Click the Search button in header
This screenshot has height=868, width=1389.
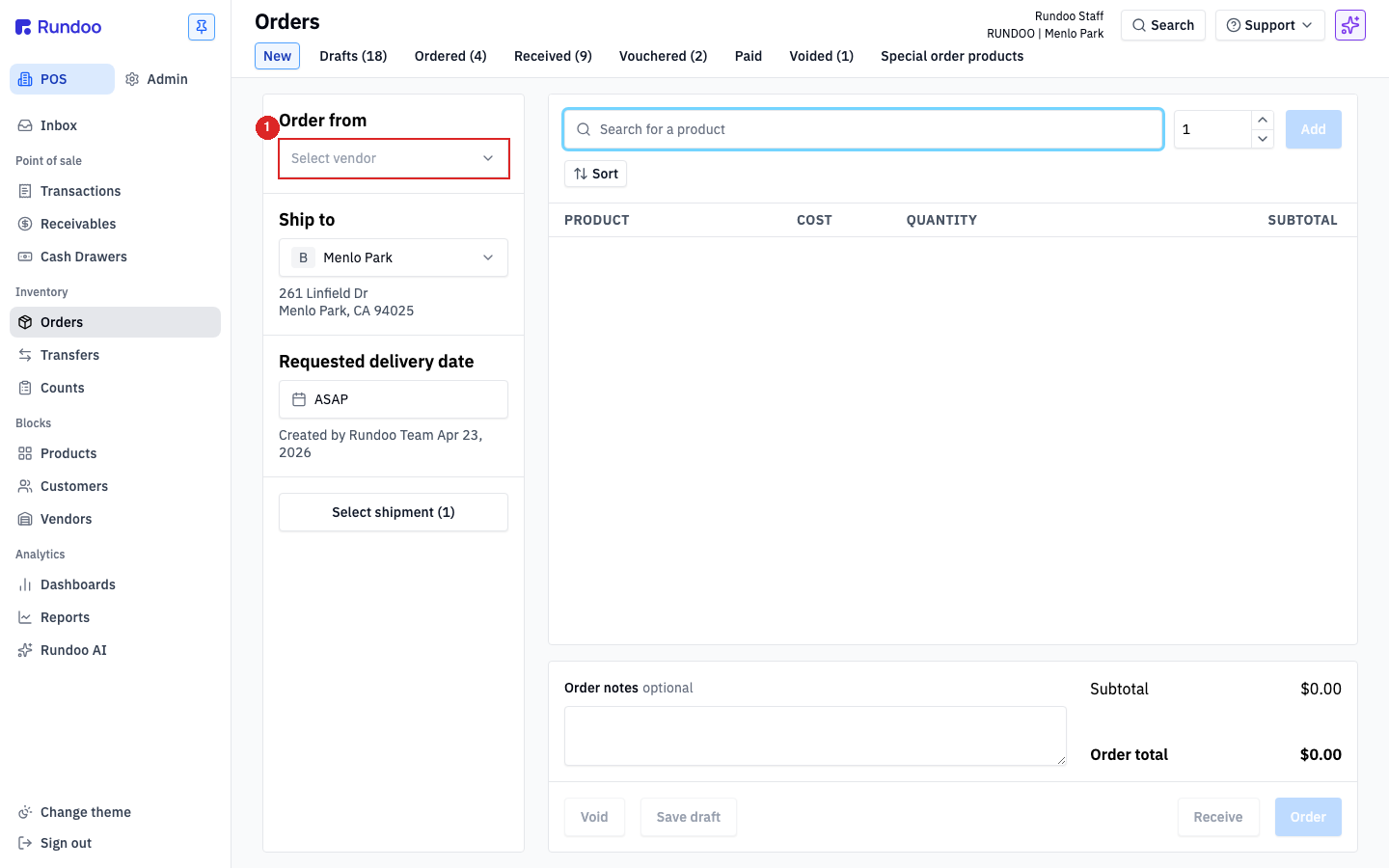click(1163, 25)
